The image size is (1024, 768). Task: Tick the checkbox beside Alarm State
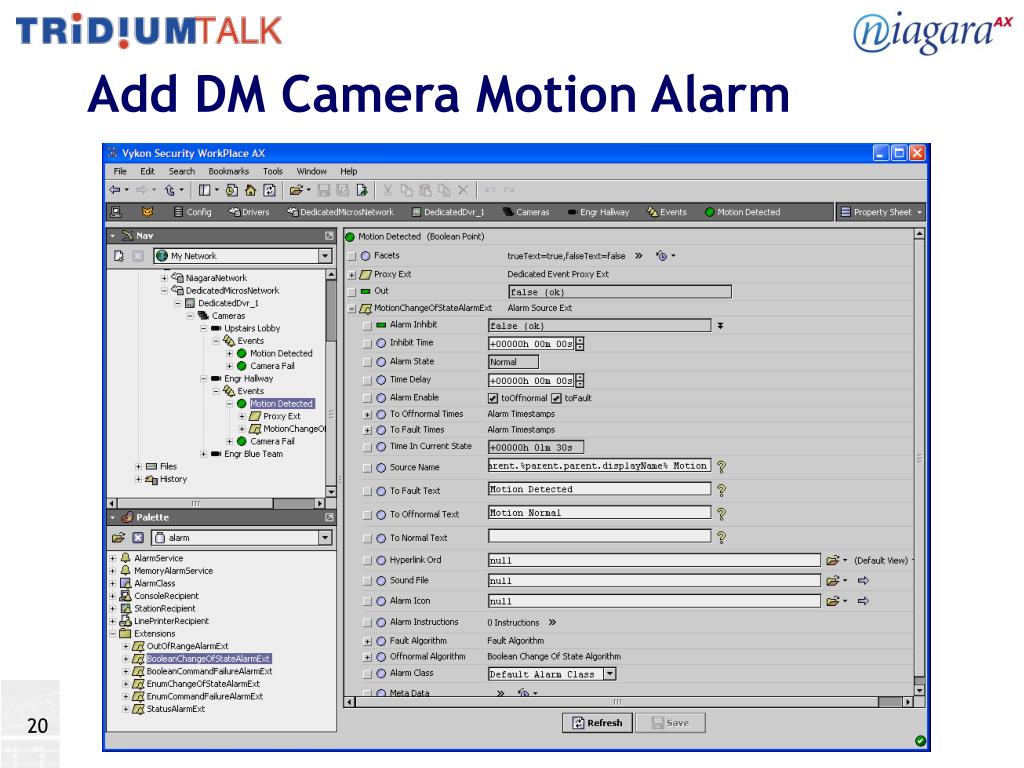pyautogui.click(x=367, y=362)
